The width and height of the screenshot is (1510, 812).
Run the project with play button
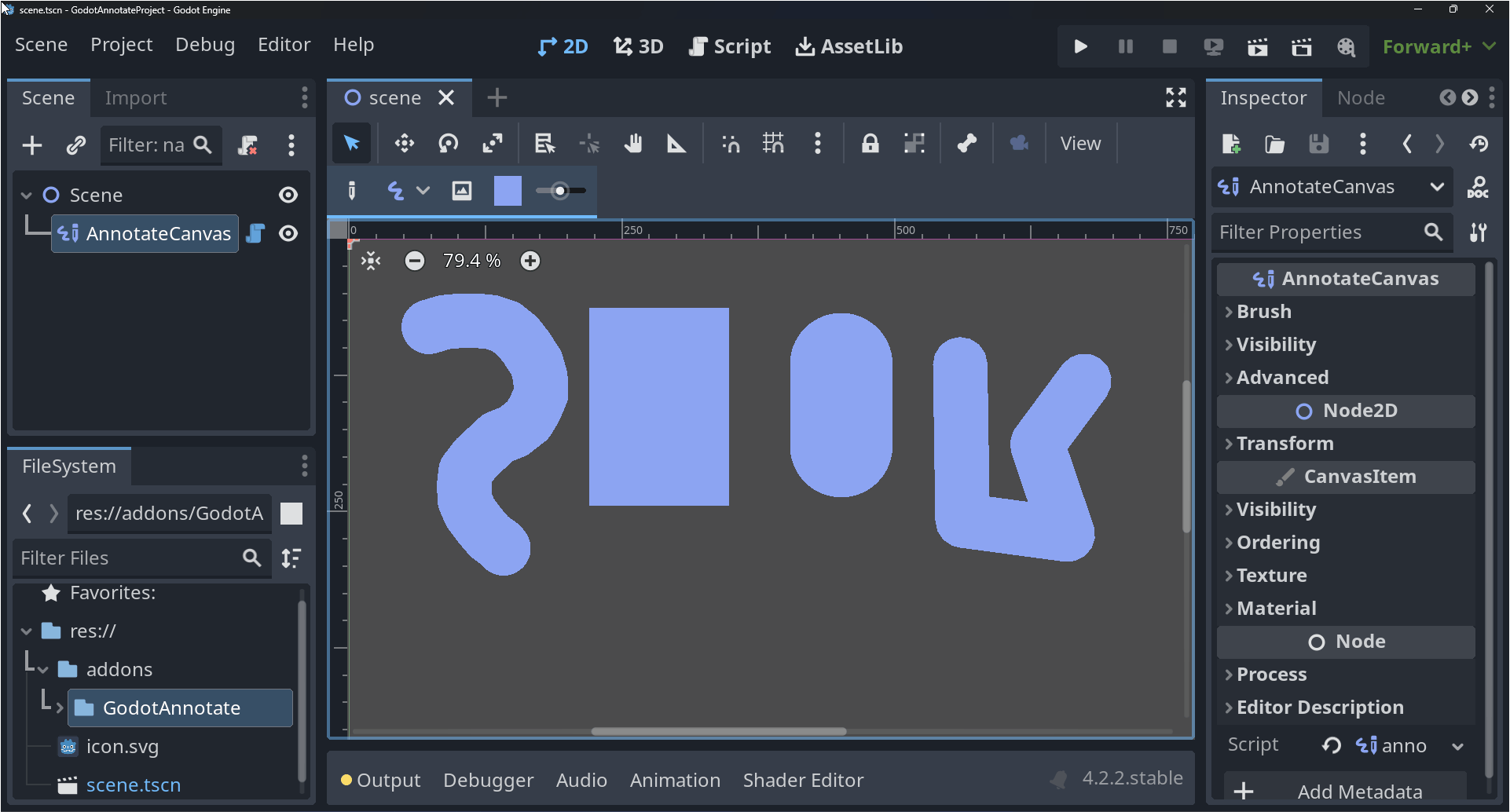click(x=1080, y=47)
